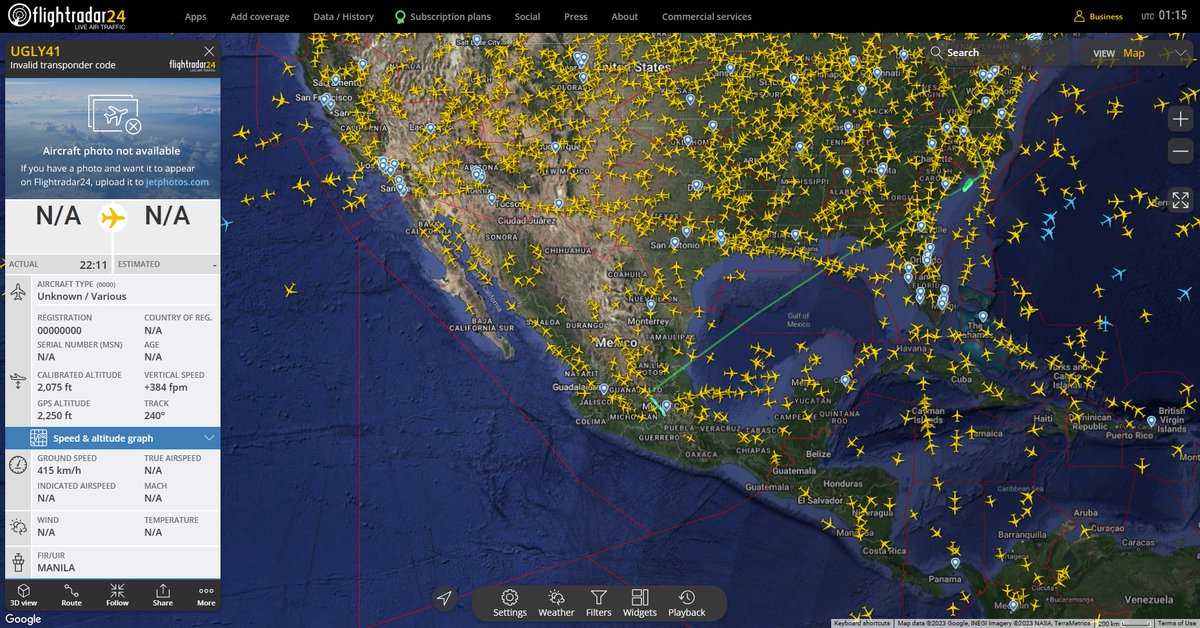1200x628 pixels.
Task: Follow the selected aircraft
Action: coord(117,595)
